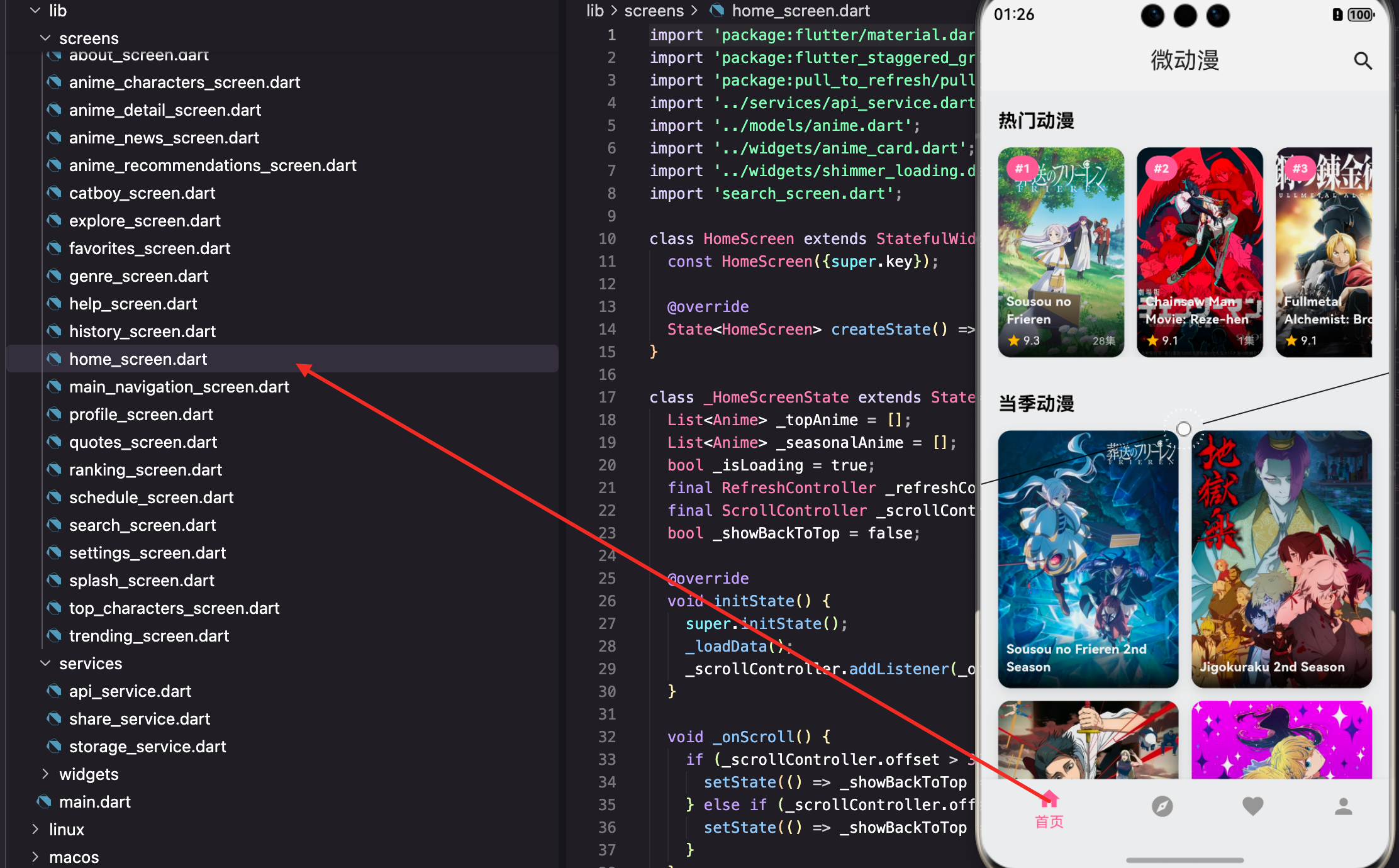This screenshot has width=1399, height=868.
Task: Open ranking_screen.dart file
Action: point(145,470)
